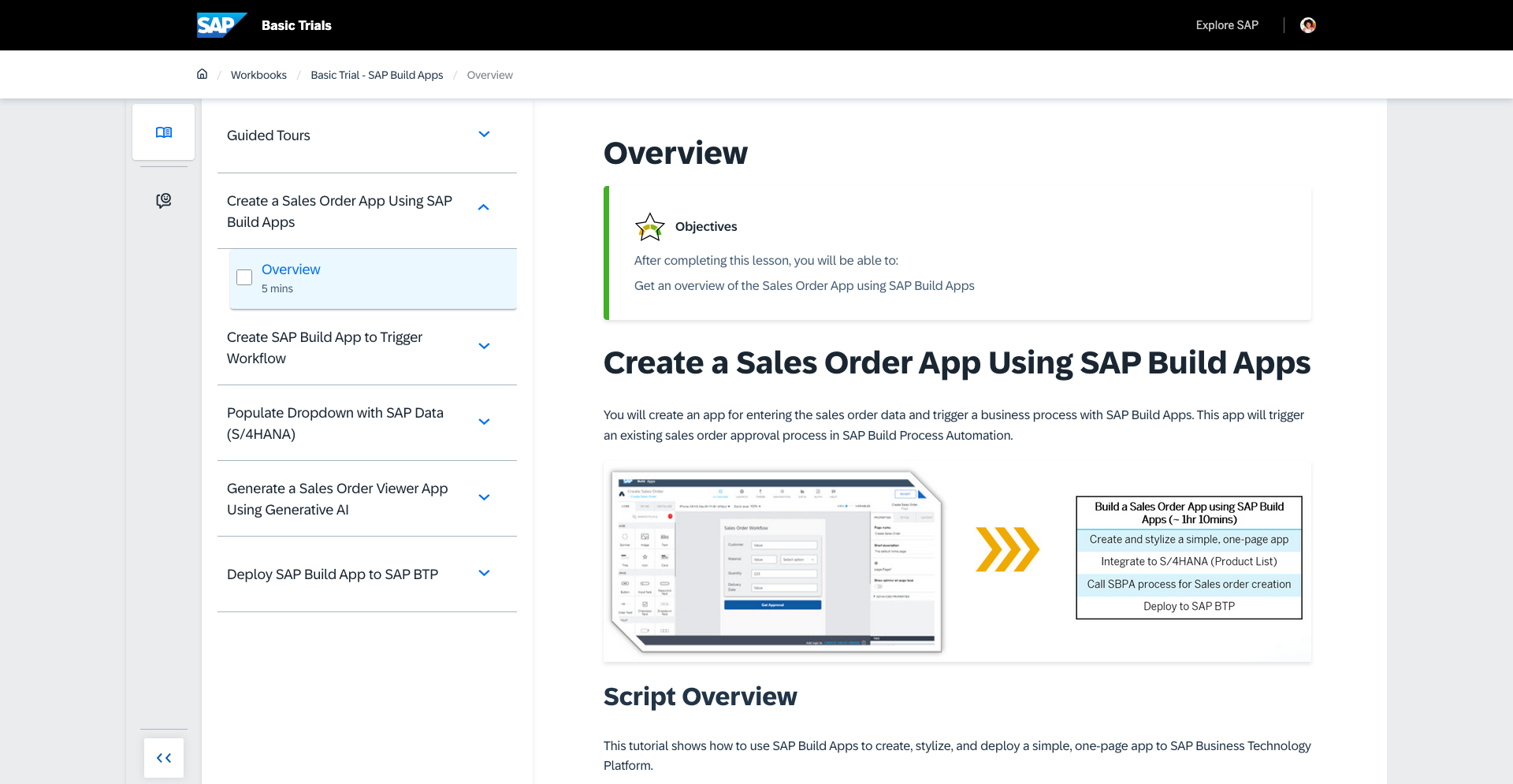Click the 'After completing this lesson' line
Image resolution: width=1513 pixels, height=784 pixels.
pyautogui.click(x=766, y=260)
